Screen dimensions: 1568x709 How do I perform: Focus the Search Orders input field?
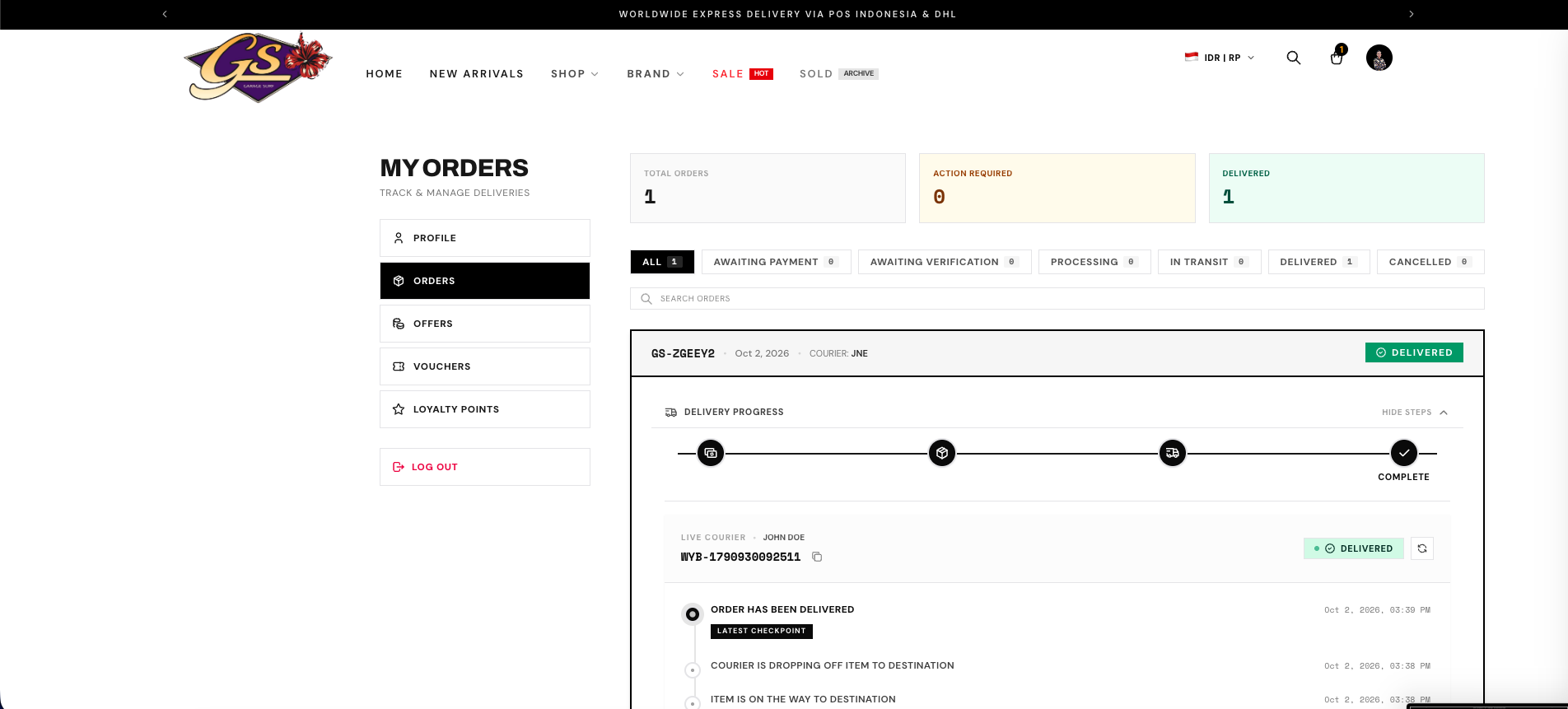[1057, 298]
